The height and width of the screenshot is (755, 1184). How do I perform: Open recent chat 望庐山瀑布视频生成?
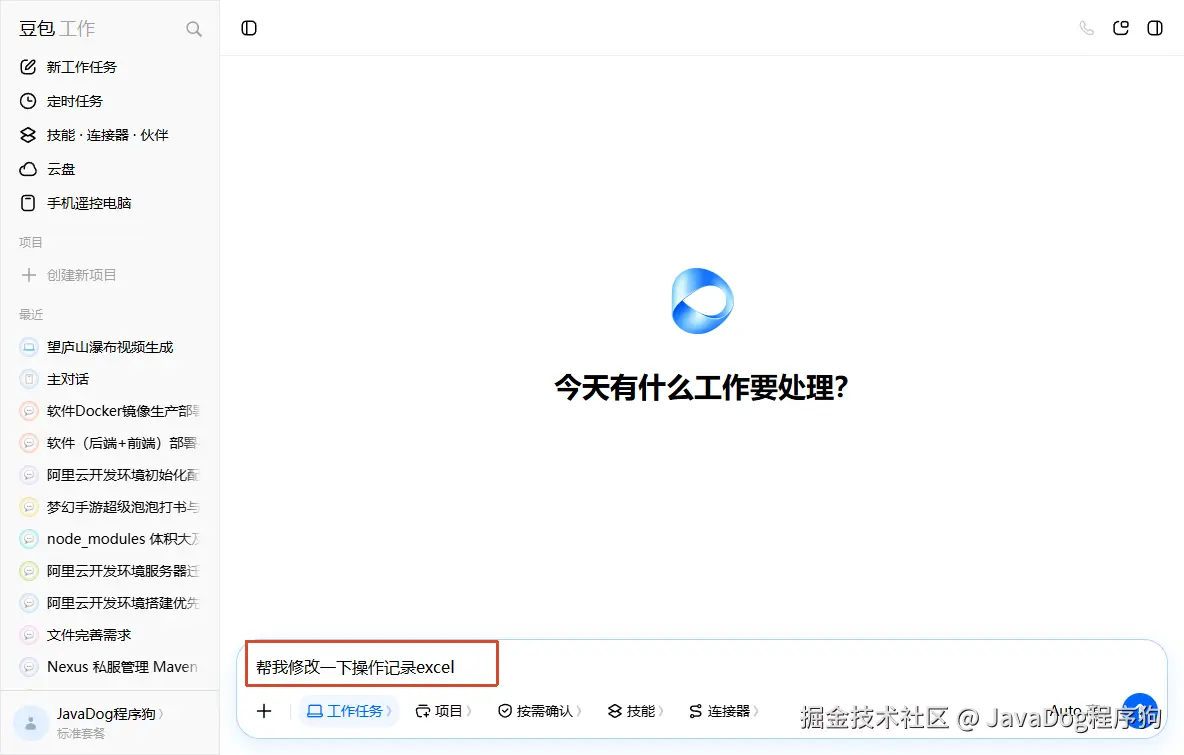(x=109, y=347)
